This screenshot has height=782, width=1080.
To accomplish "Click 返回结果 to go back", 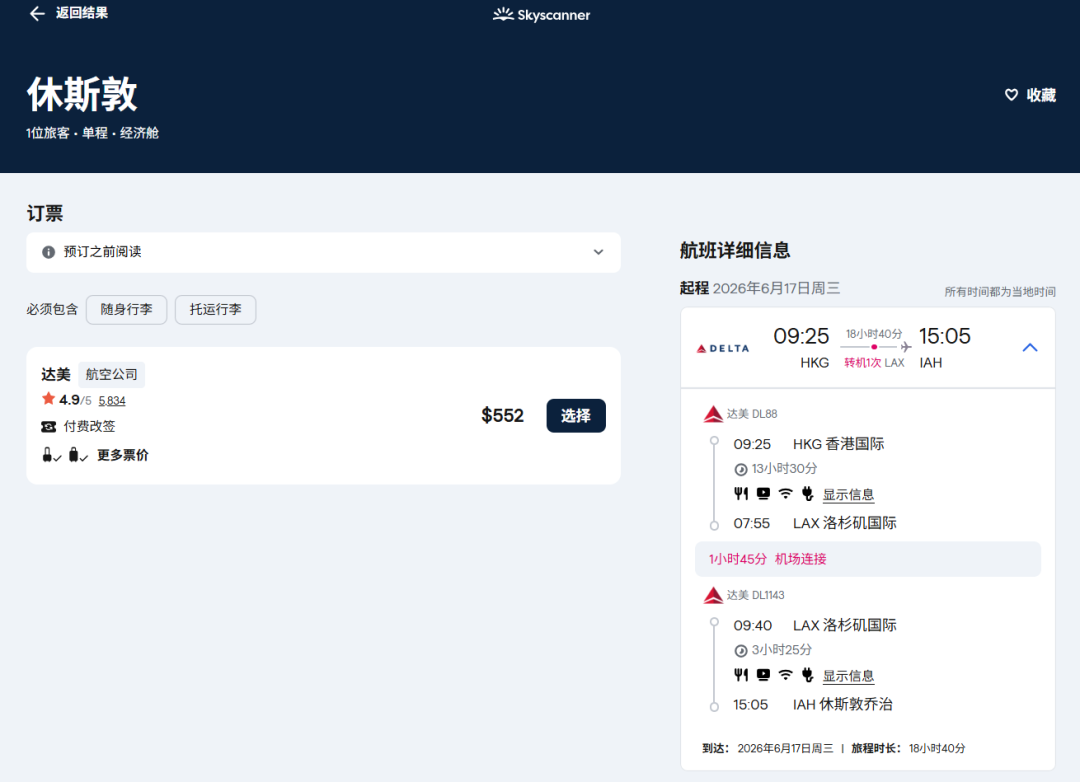I will (81, 14).
